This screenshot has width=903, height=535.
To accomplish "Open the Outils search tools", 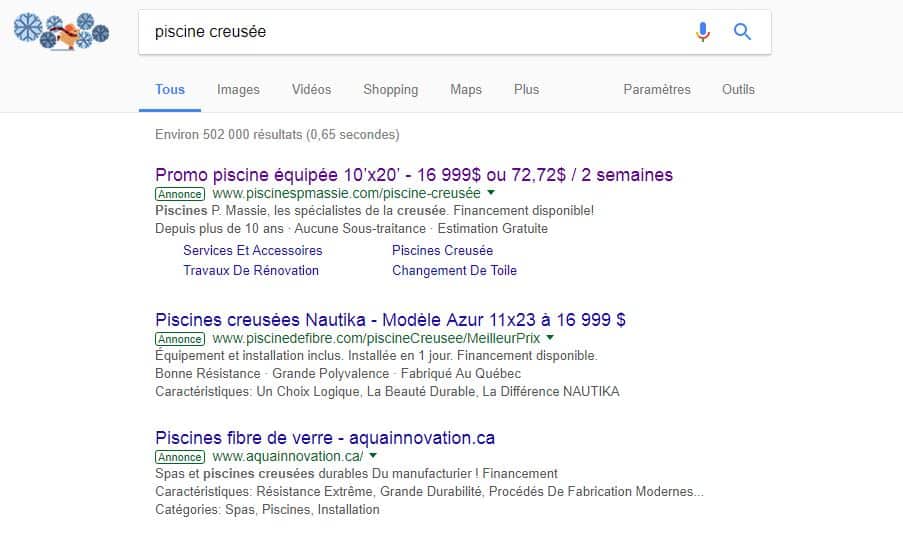I will (x=738, y=90).
